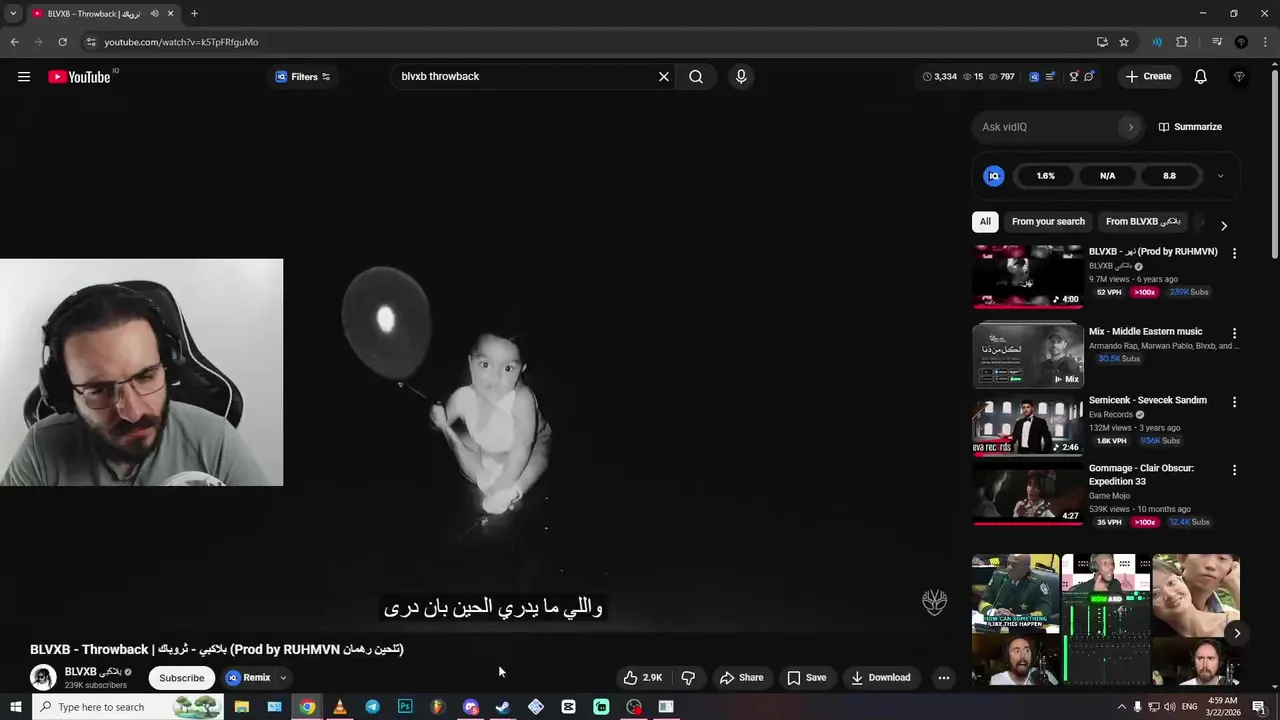This screenshot has width=1280, height=720.
Task: Open options for Gommage - Clair Obscur suggestion
Action: coord(1234,470)
